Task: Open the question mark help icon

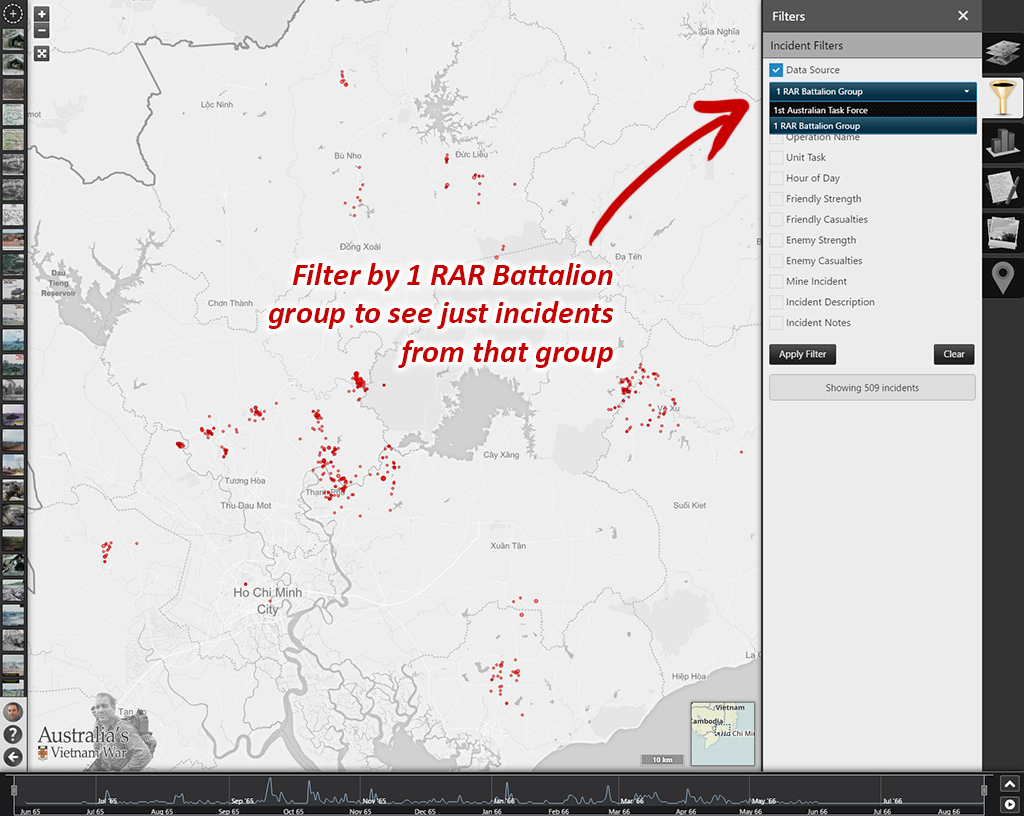Action: pyautogui.click(x=13, y=734)
